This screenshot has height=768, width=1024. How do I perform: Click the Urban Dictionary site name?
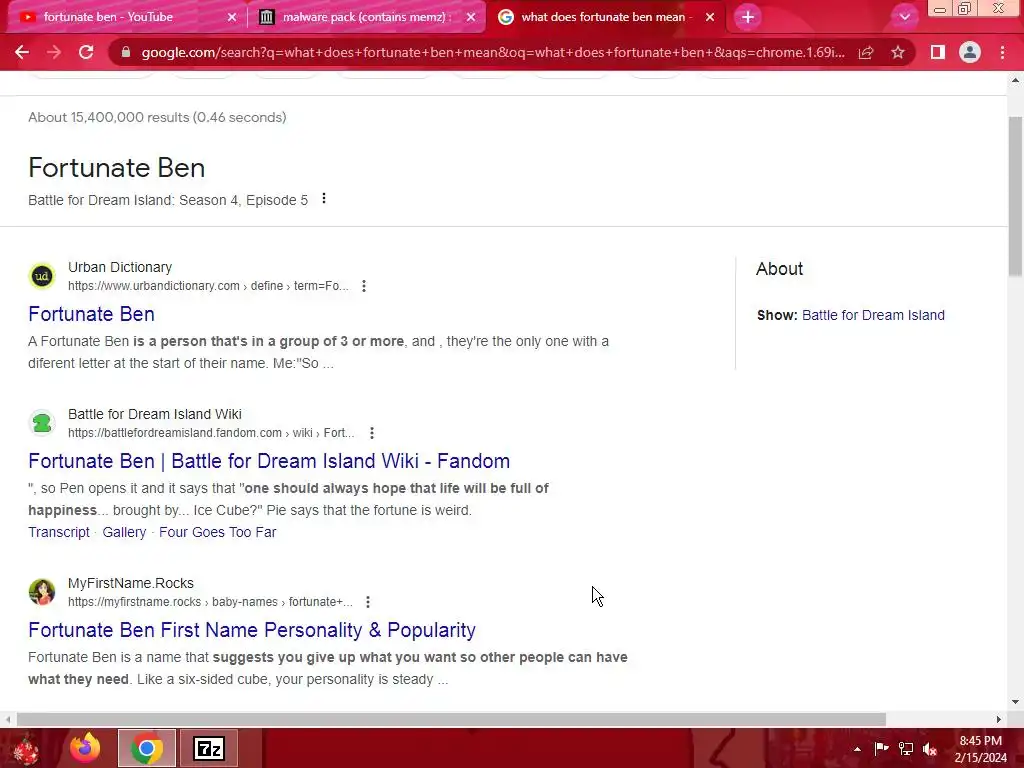pyautogui.click(x=120, y=267)
